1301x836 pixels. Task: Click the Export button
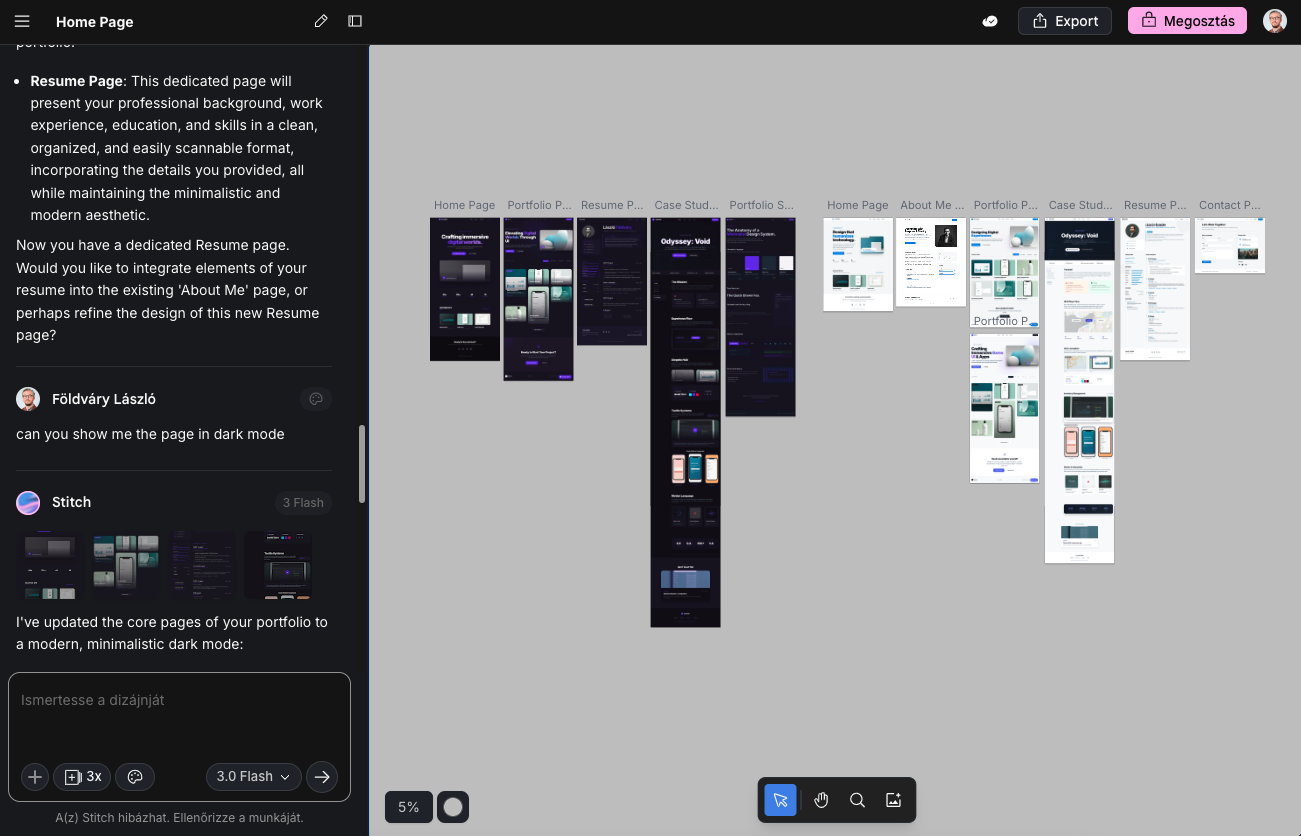click(x=1065, y=21)
